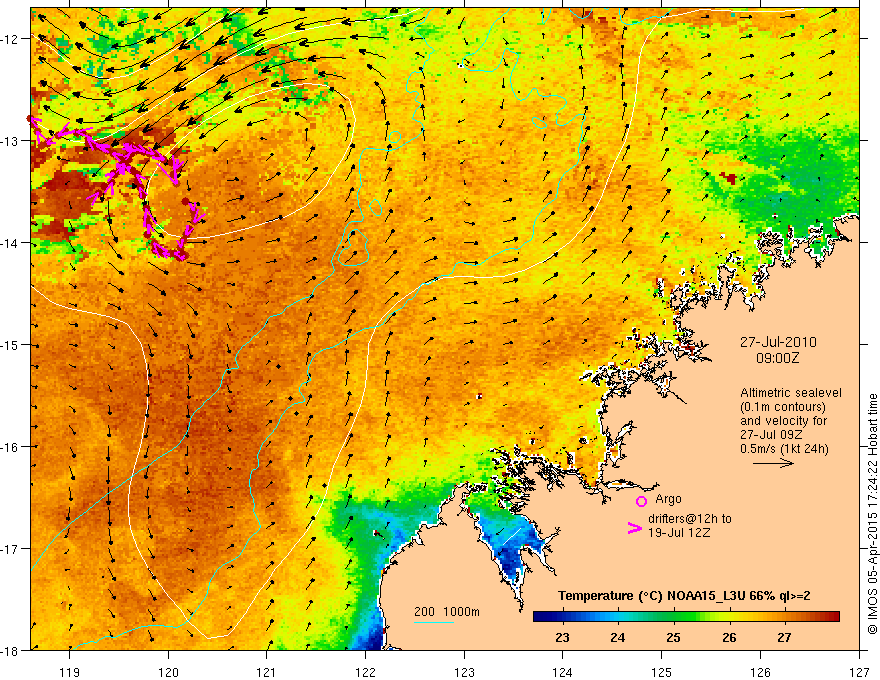Click the color bar tick label 25
Screen dimensions: 880x680
673,638
